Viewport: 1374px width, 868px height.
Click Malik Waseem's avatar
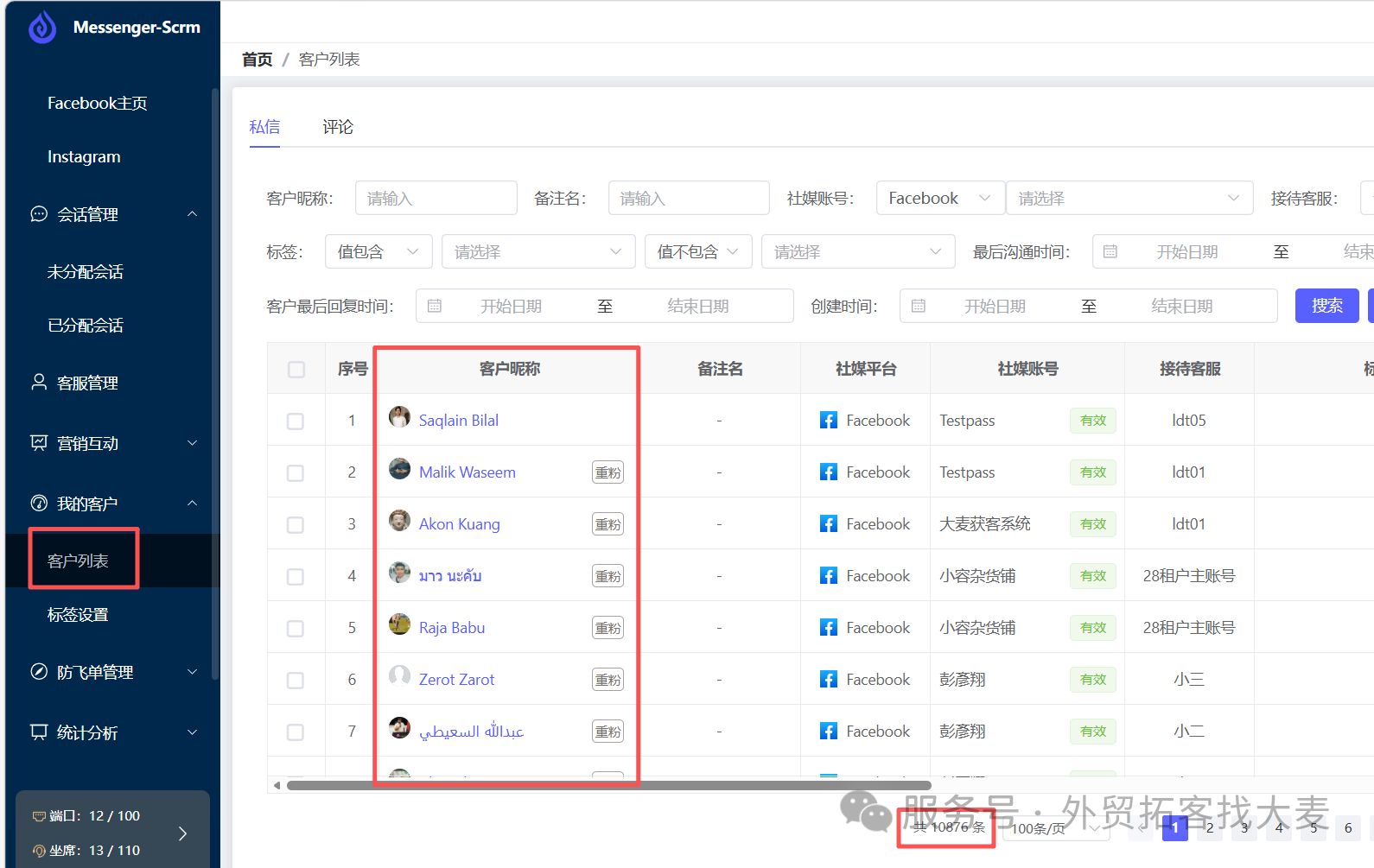point(399,469)
